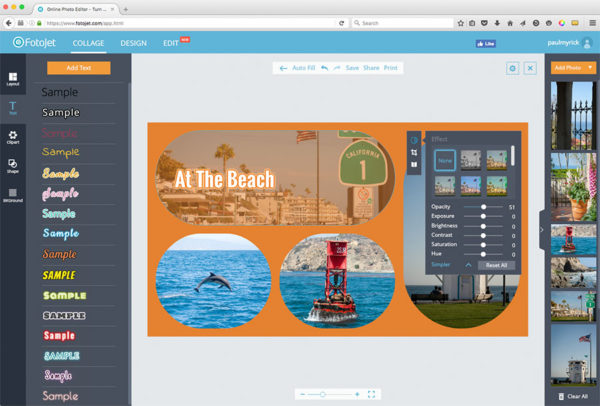The image size is (600, 406).
Task: Open the Shape panel in sidebar
Action: [x=13, y=166]
